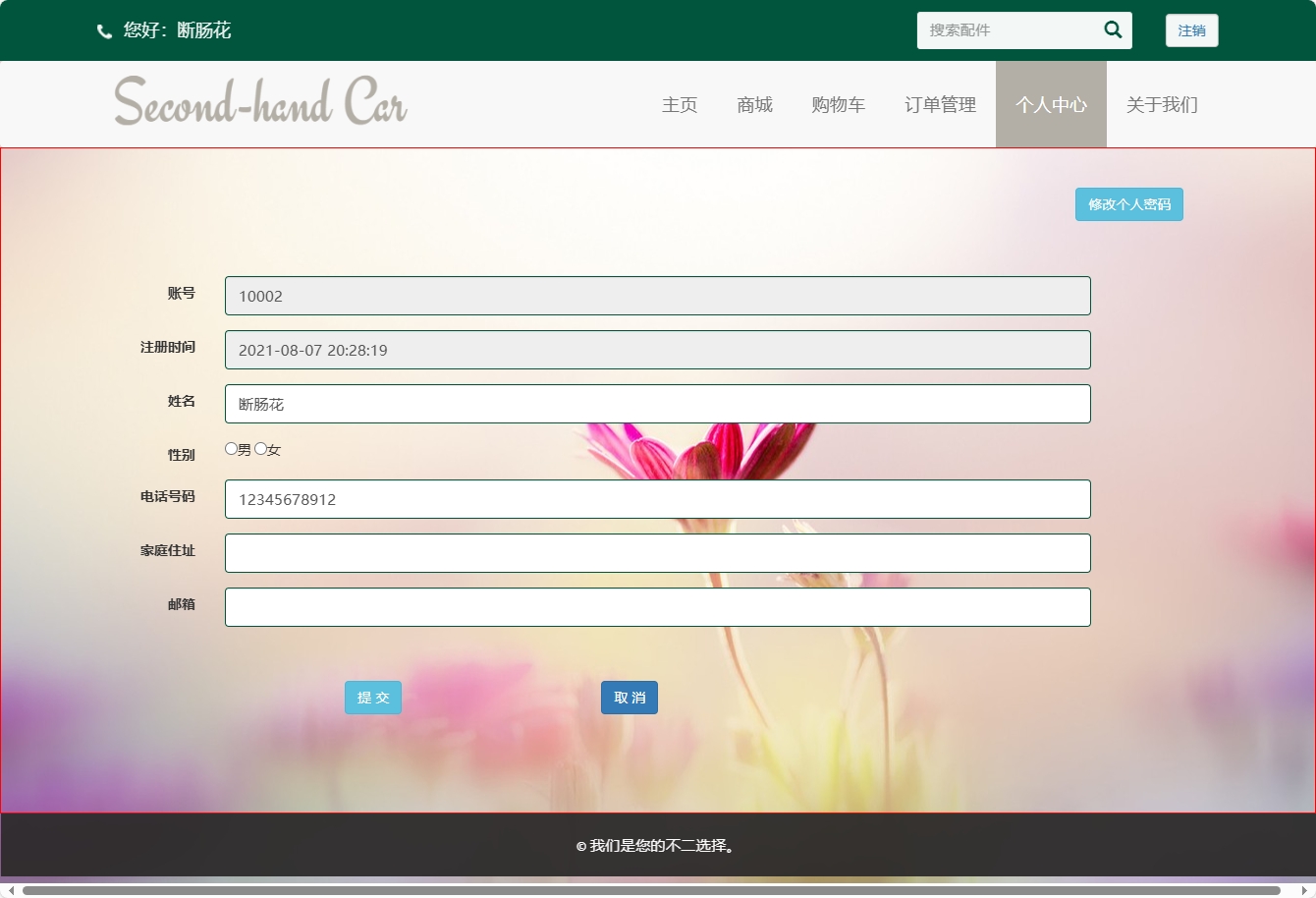Open the 关于我们 page
This screenshot has height=898, width=1316.
click(1162, 105)
